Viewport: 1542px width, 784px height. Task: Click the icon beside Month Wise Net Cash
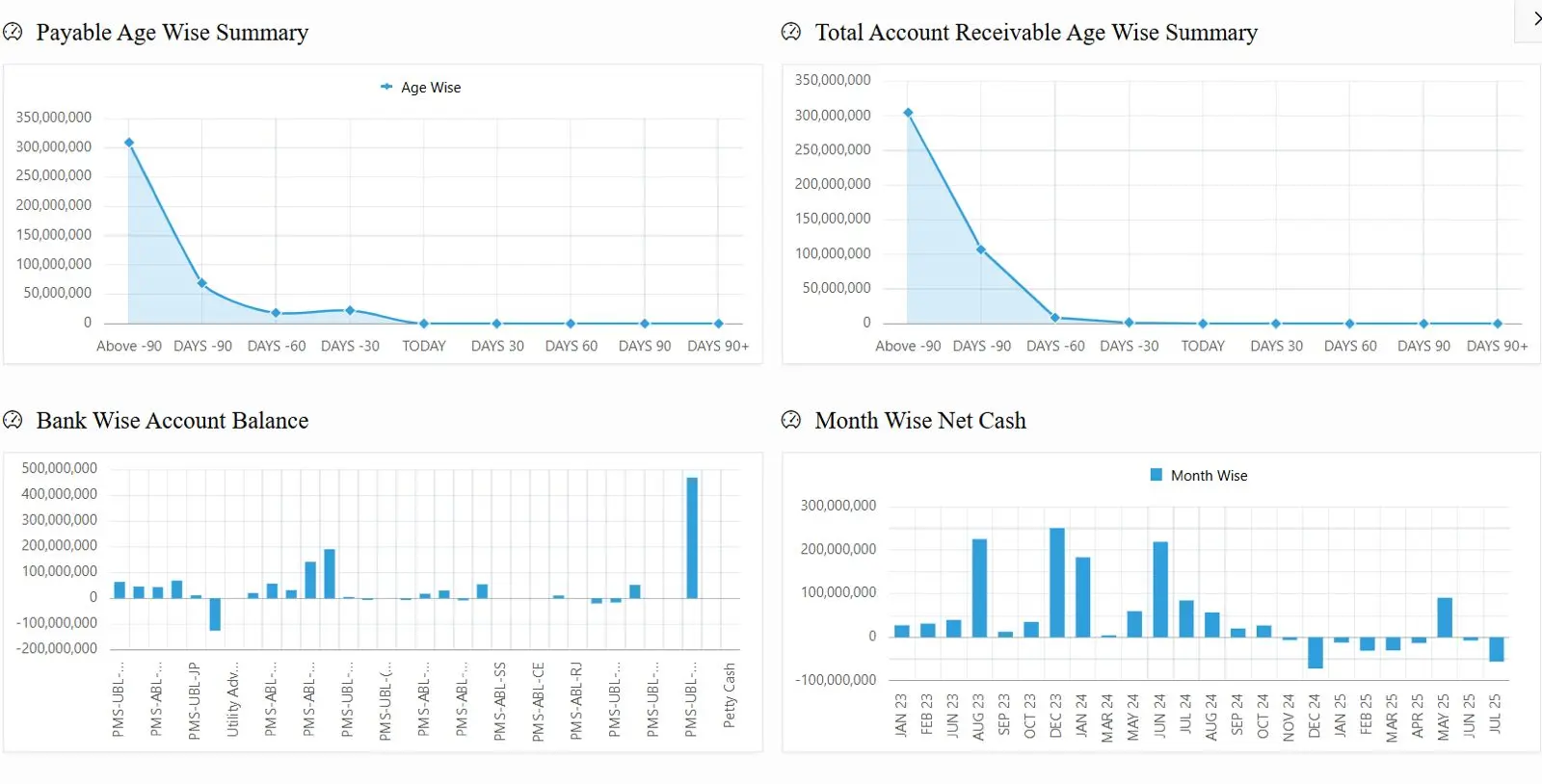pyautogui.click(x=791, y=421)
